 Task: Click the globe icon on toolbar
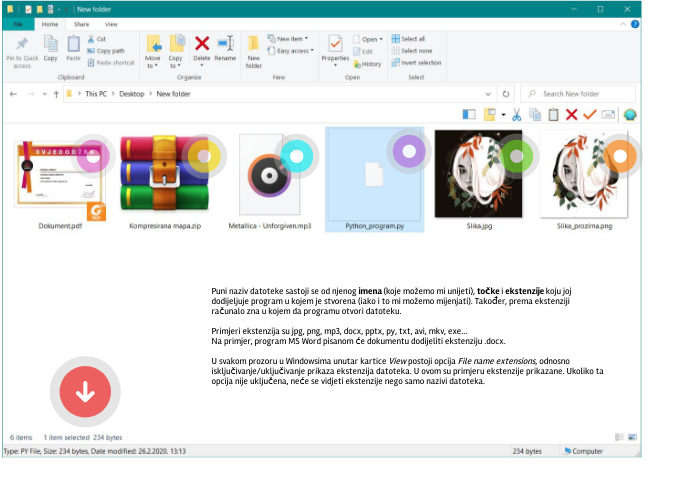pyautogui.click(x=630, y=115)
